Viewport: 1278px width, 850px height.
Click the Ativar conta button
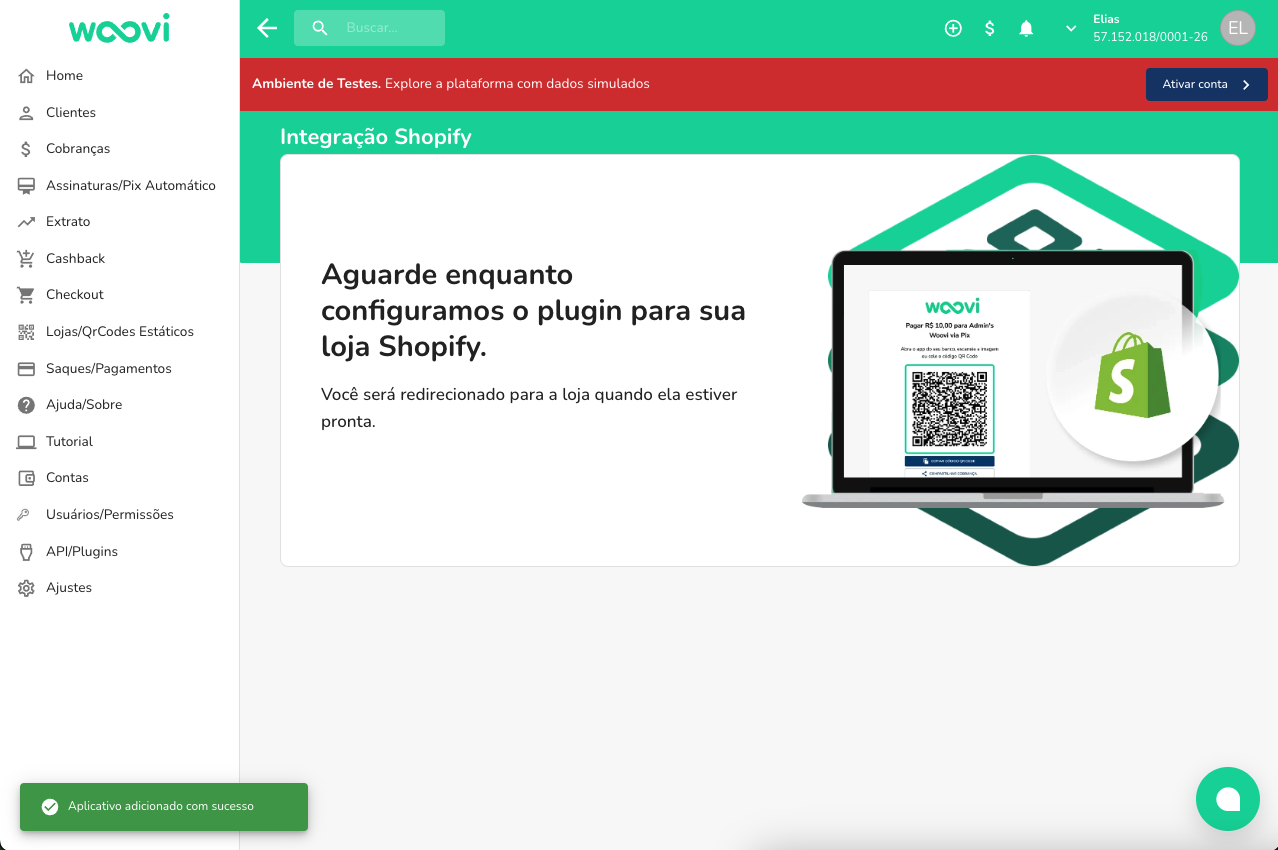[1206, 84]
